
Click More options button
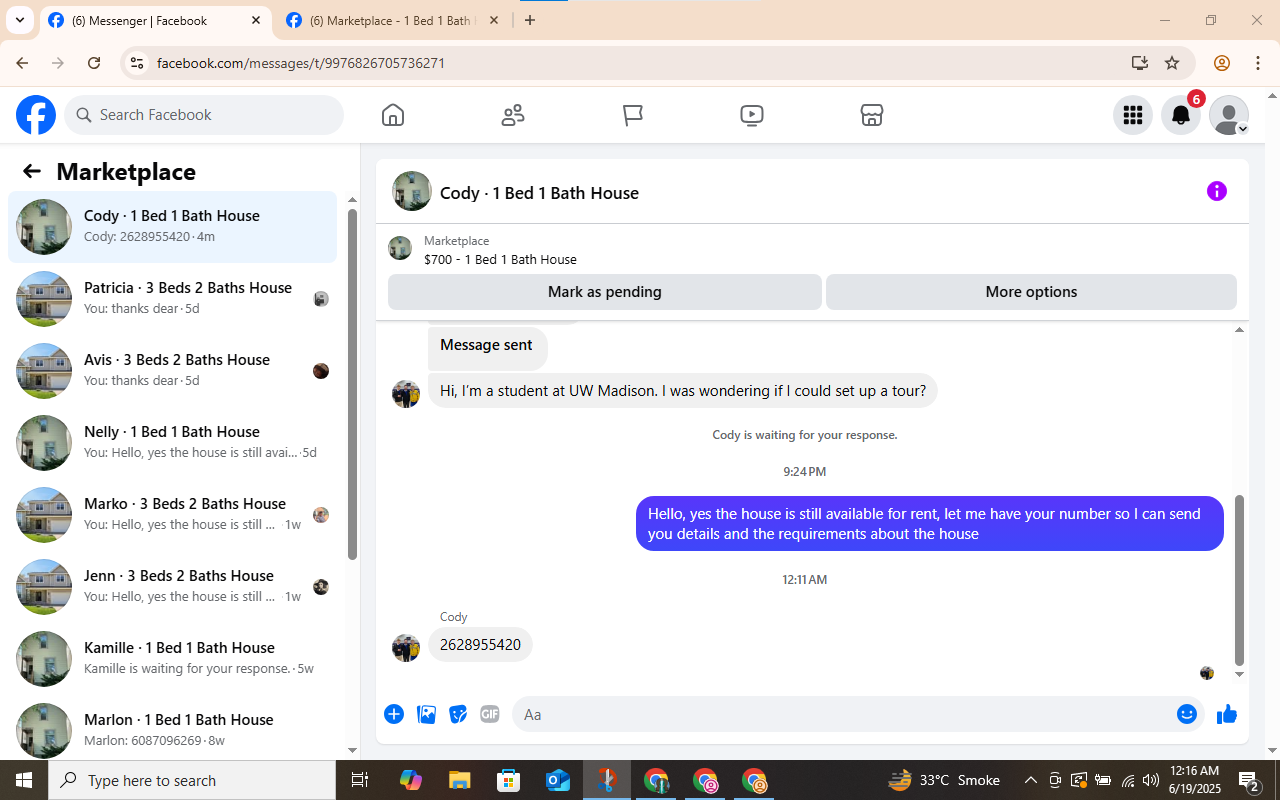coord(1031,292)
